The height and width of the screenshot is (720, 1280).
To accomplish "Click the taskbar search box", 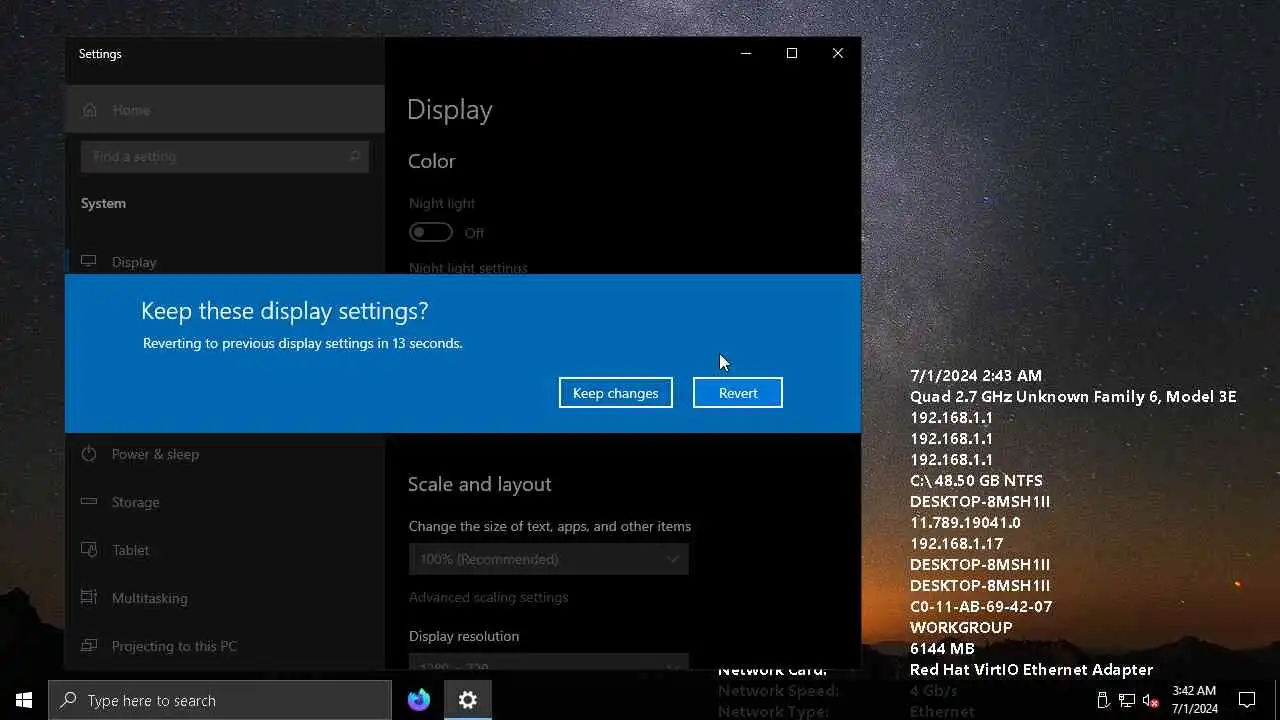I will pos(220,700).
